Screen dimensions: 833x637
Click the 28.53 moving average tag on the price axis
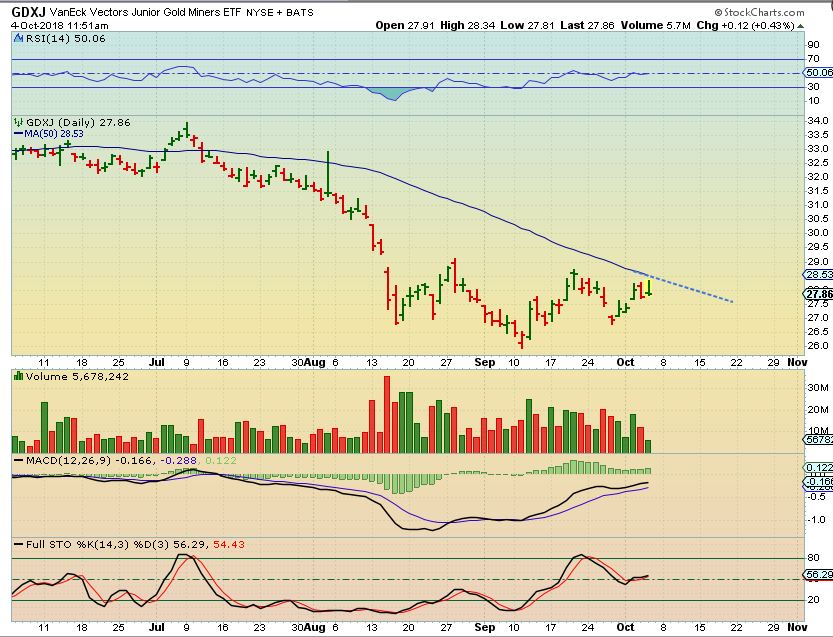819,274
